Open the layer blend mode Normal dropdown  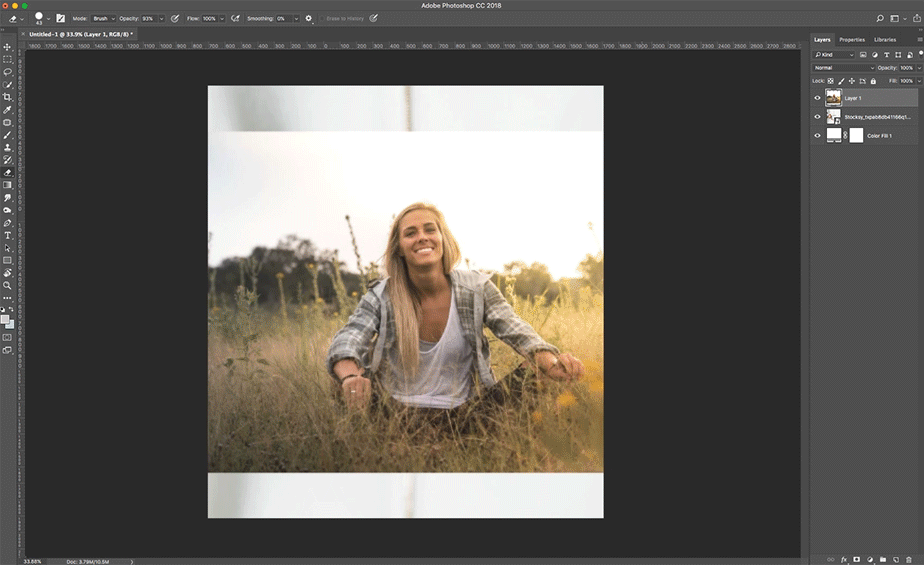844,68
